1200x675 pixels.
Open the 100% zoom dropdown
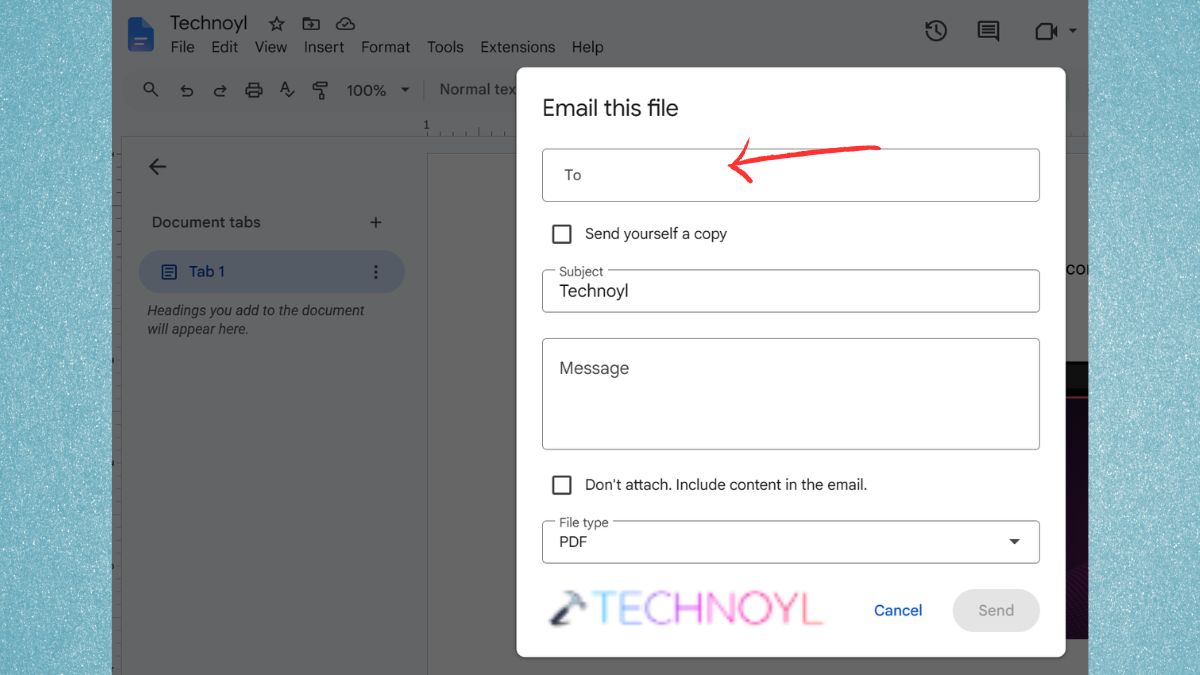coord(378,90)
